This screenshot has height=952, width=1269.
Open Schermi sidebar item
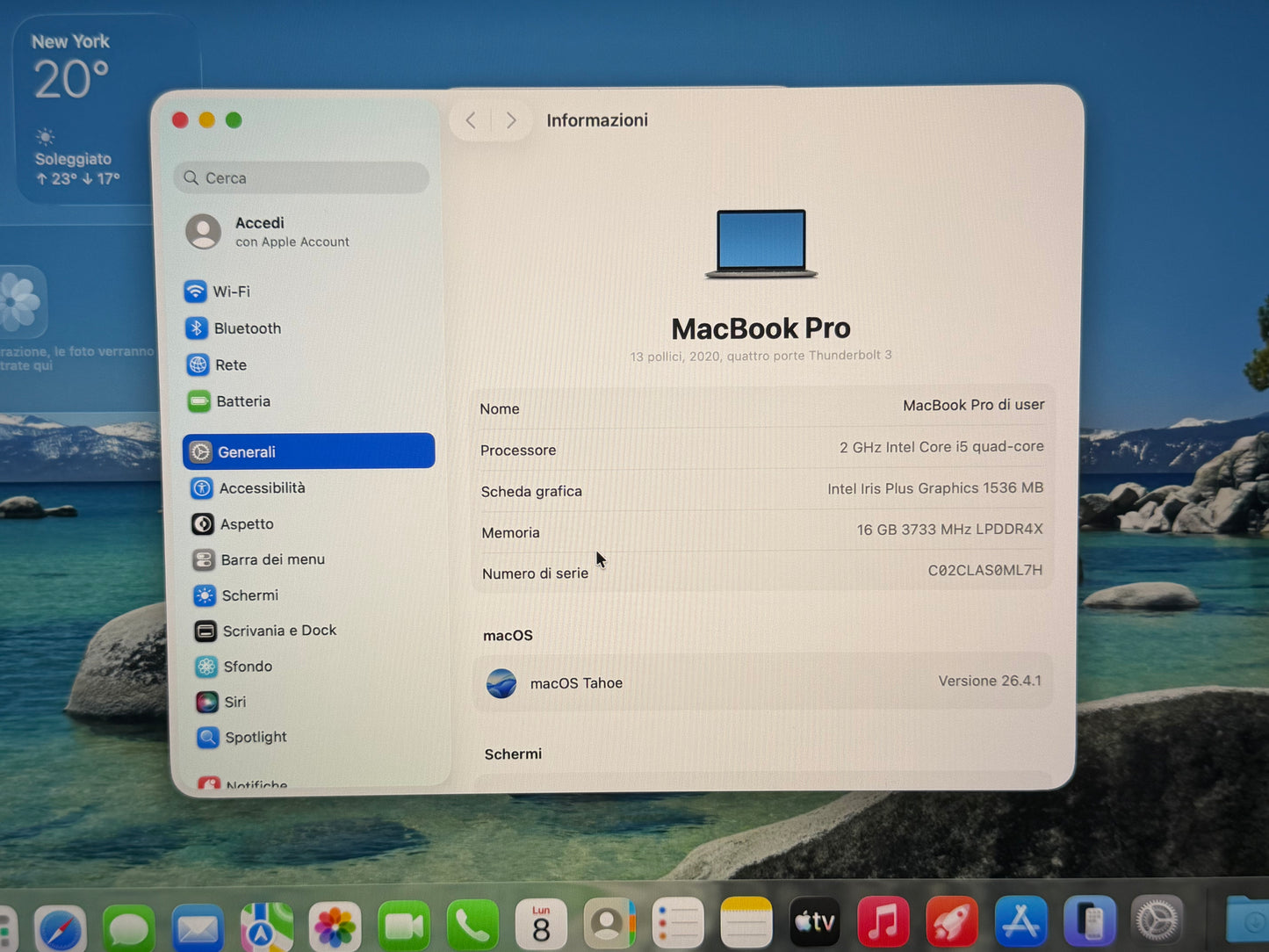(236, 595)
